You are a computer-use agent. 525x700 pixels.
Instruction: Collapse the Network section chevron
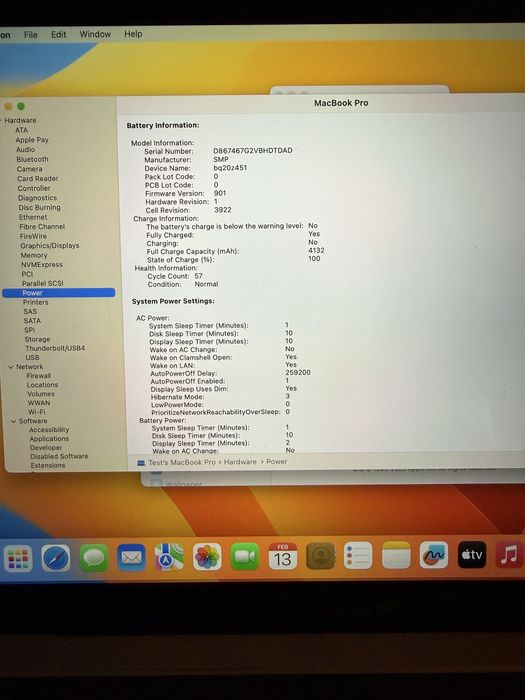point(11,367)
